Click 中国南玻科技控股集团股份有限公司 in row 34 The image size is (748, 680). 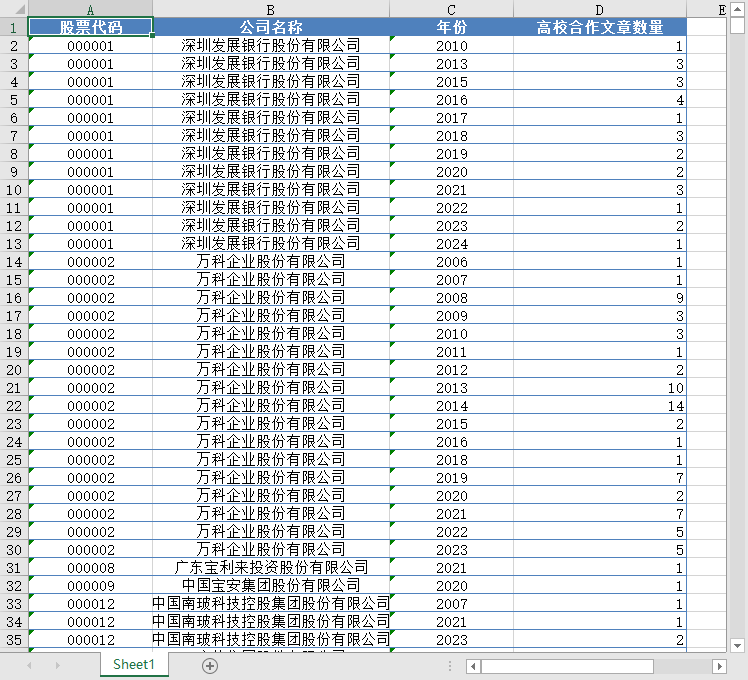(270, 621)
